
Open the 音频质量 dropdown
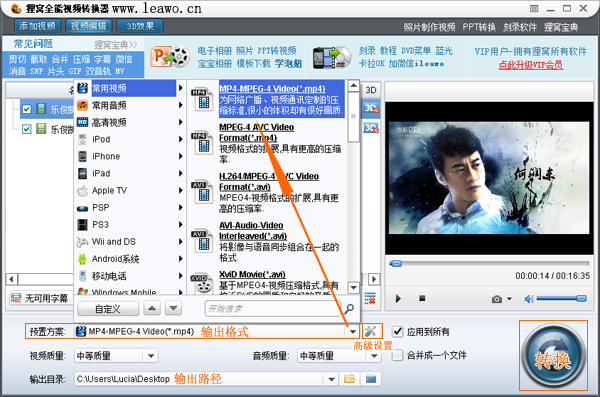coord(374,356)
